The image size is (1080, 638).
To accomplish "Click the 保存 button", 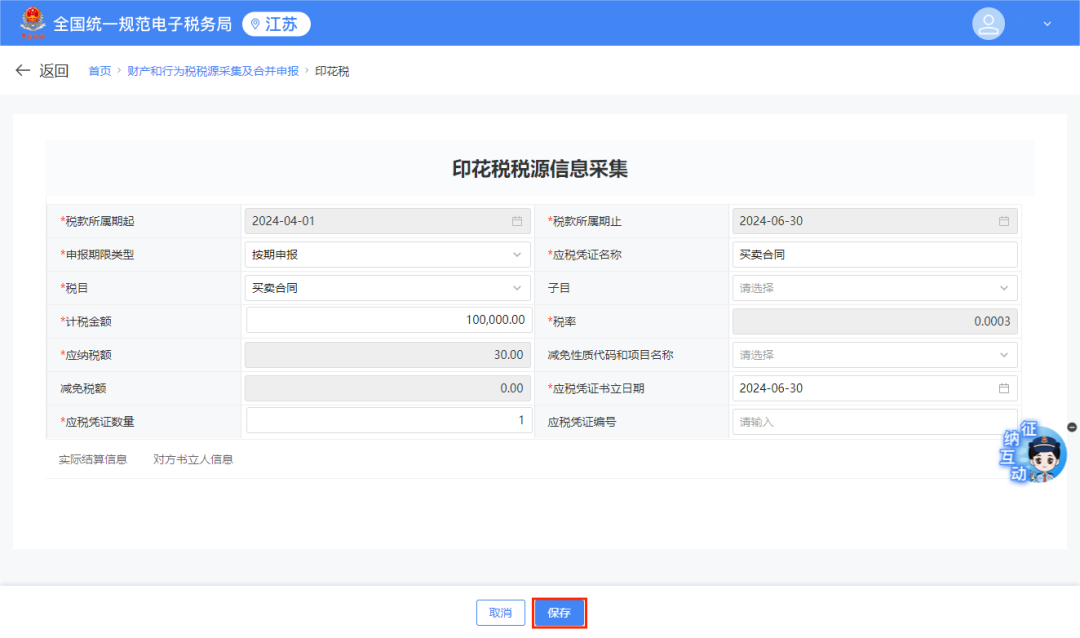I will [x=559, y=612].
